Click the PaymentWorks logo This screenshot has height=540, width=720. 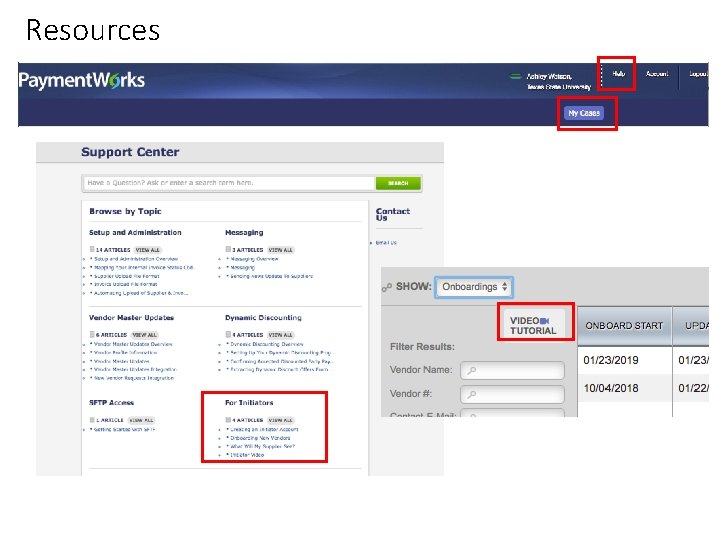click(x=81, y=80)
